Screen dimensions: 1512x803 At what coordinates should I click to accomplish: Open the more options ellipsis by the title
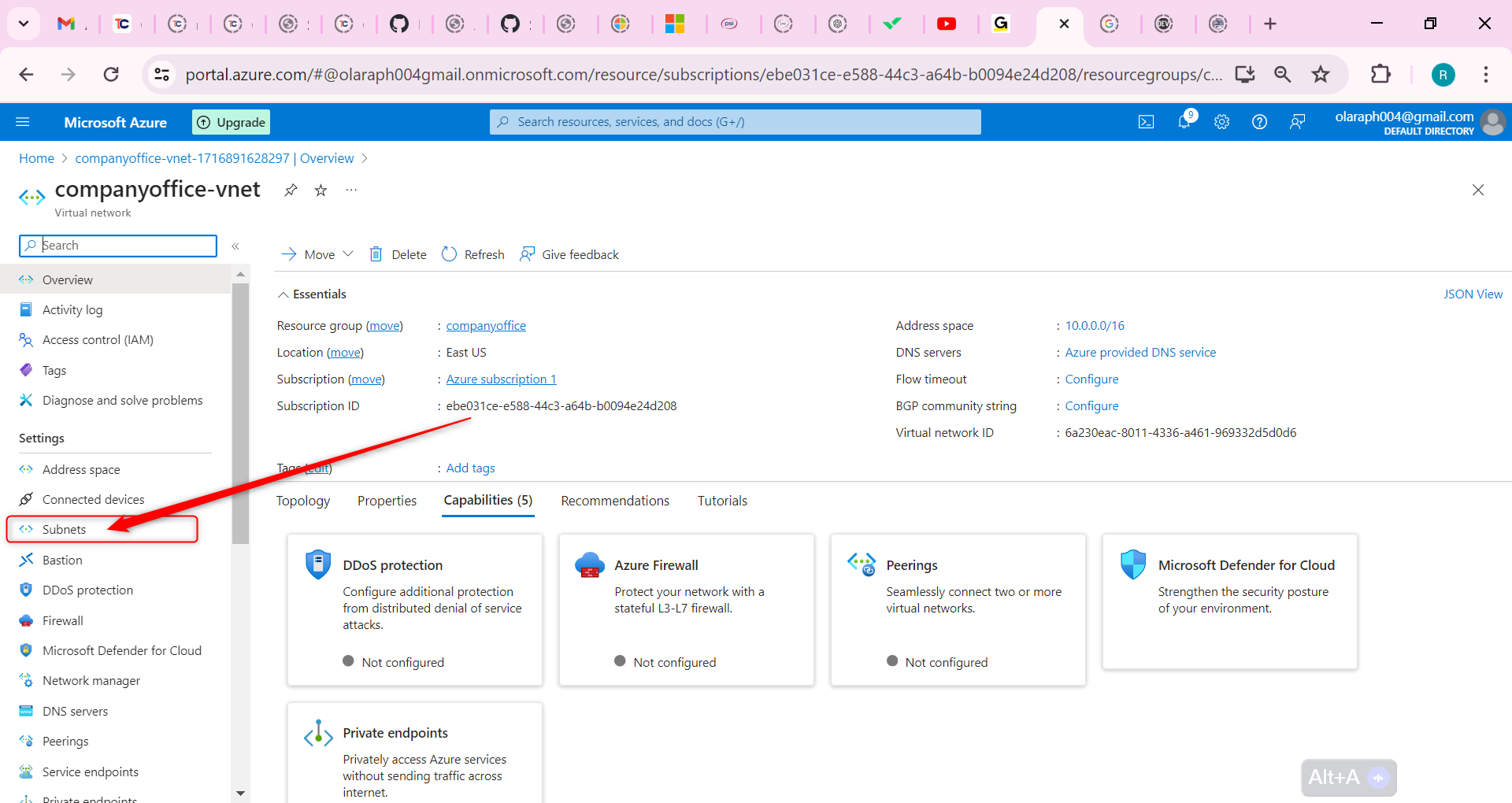(x=351, y=190)
